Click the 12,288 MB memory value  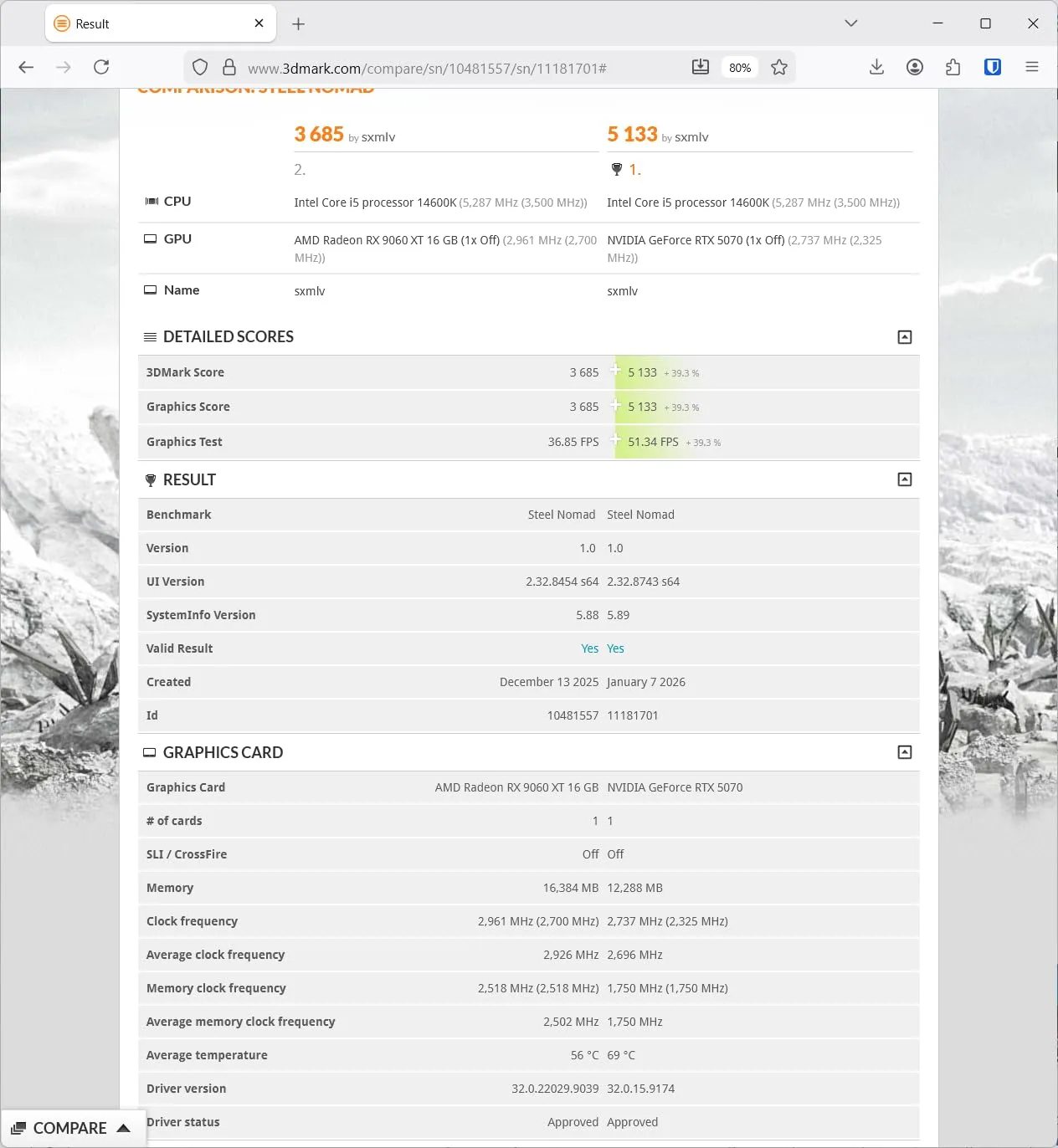(635, 888)
